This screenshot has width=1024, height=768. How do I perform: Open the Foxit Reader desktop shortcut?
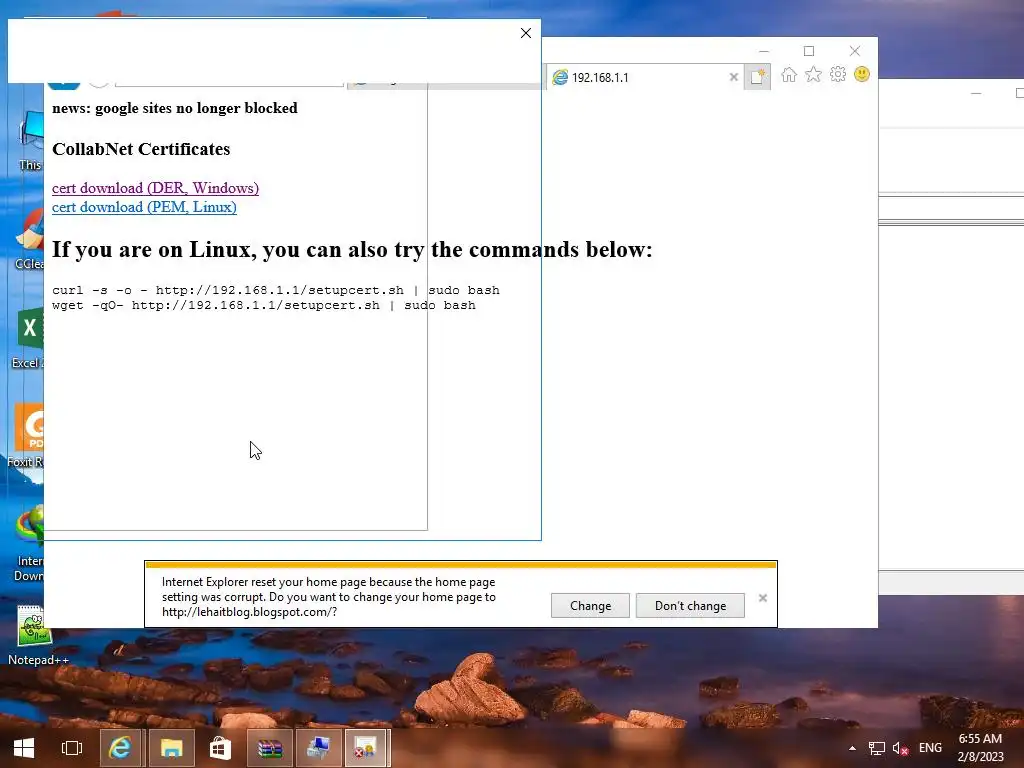[x=26, y=436]
